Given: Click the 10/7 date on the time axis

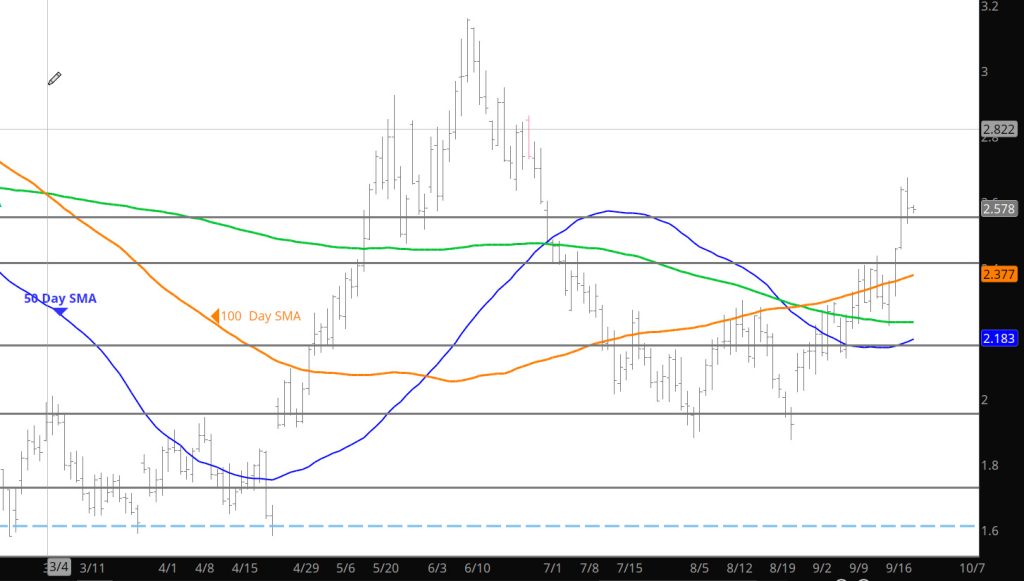Looking at the screenshot, I should tap(970, 567).
